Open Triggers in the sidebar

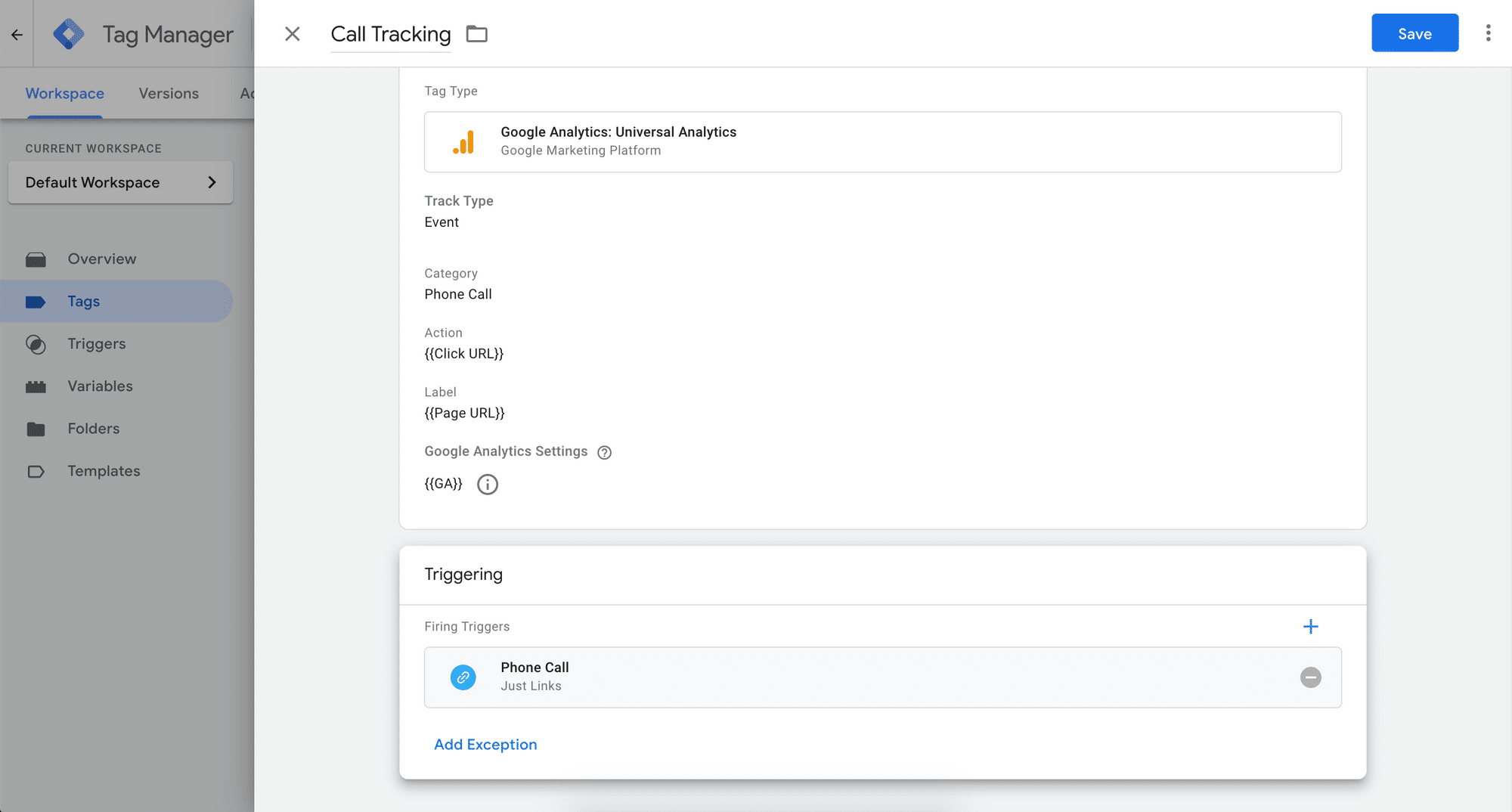[117, 344]
